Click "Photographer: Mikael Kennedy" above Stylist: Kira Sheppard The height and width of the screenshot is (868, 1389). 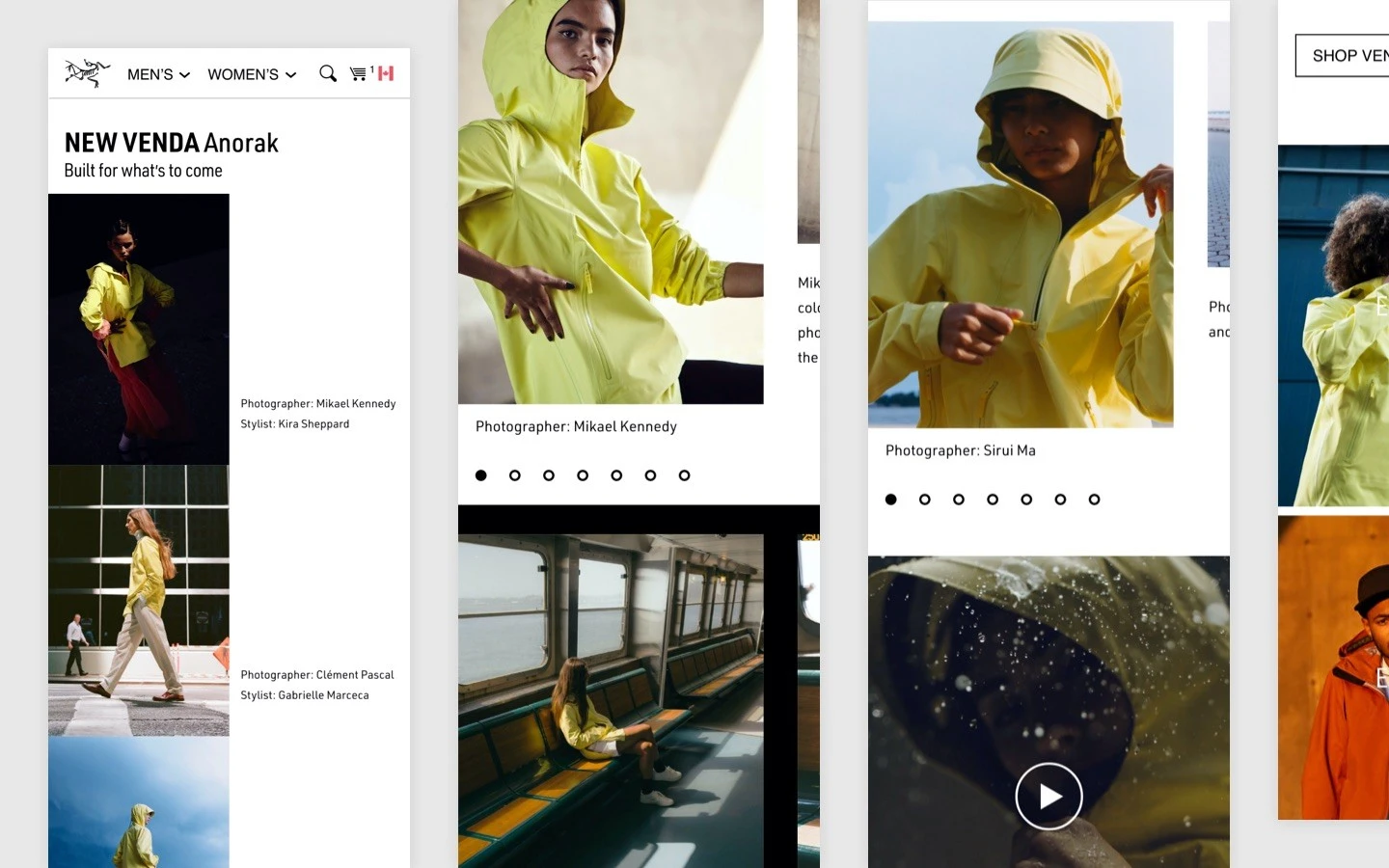[318, 404]
